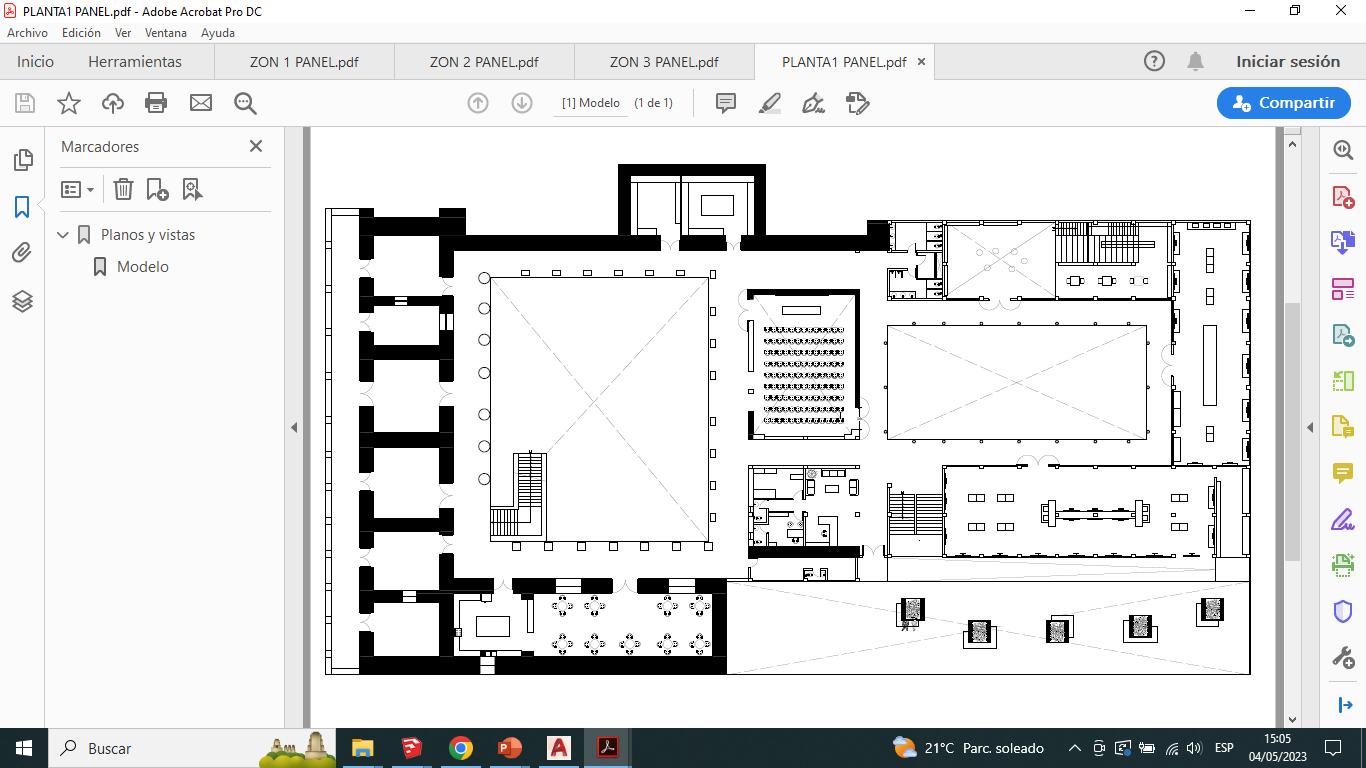Add a new bookmark
The width and height of the screenshot is (1366, 768).
coord(157,189)
